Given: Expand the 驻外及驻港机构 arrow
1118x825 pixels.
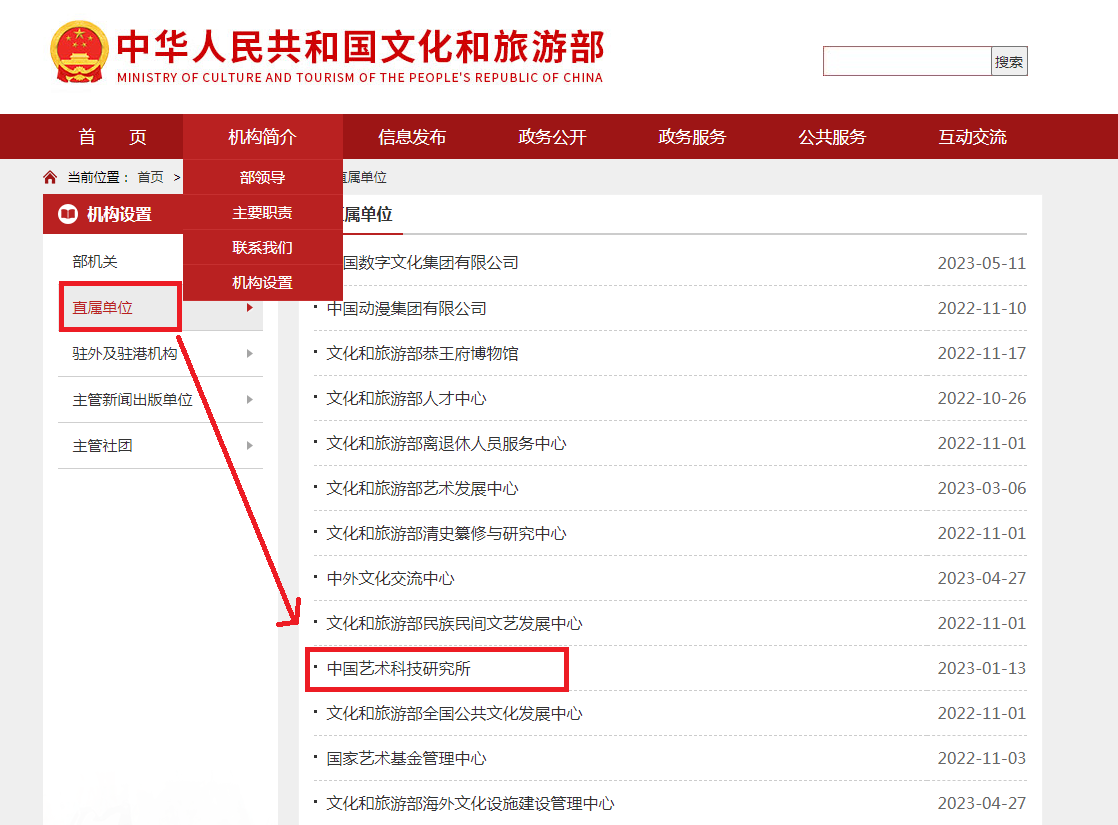Looking at the screenshot, I should 250,354.
